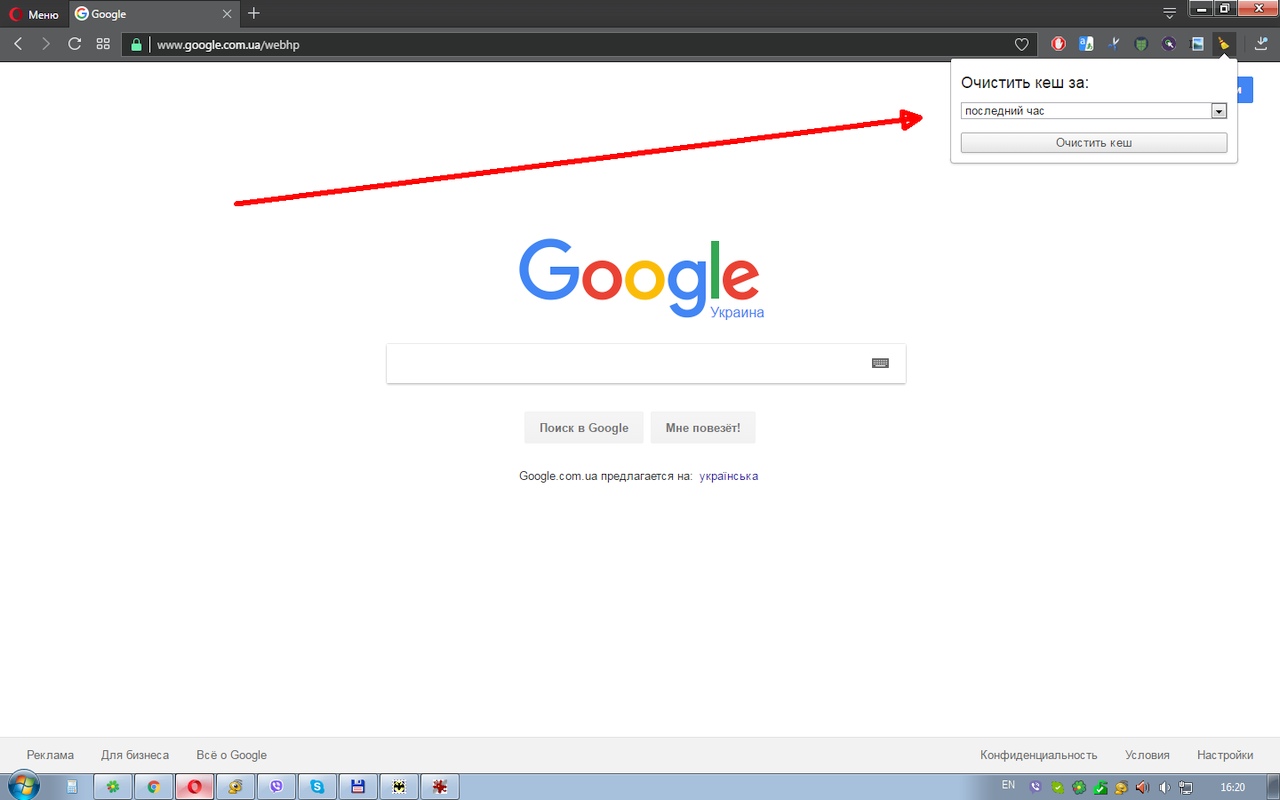Image resolution: width=1280 pixels, height=800 pixels.
Task: Open the Windows Start menu orb
Action: (22, 786)
